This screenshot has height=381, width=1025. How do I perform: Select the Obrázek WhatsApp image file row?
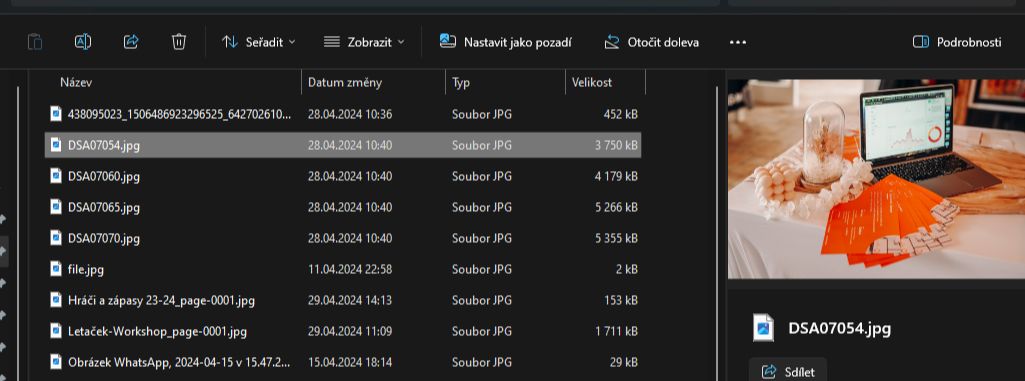(343, 361)
